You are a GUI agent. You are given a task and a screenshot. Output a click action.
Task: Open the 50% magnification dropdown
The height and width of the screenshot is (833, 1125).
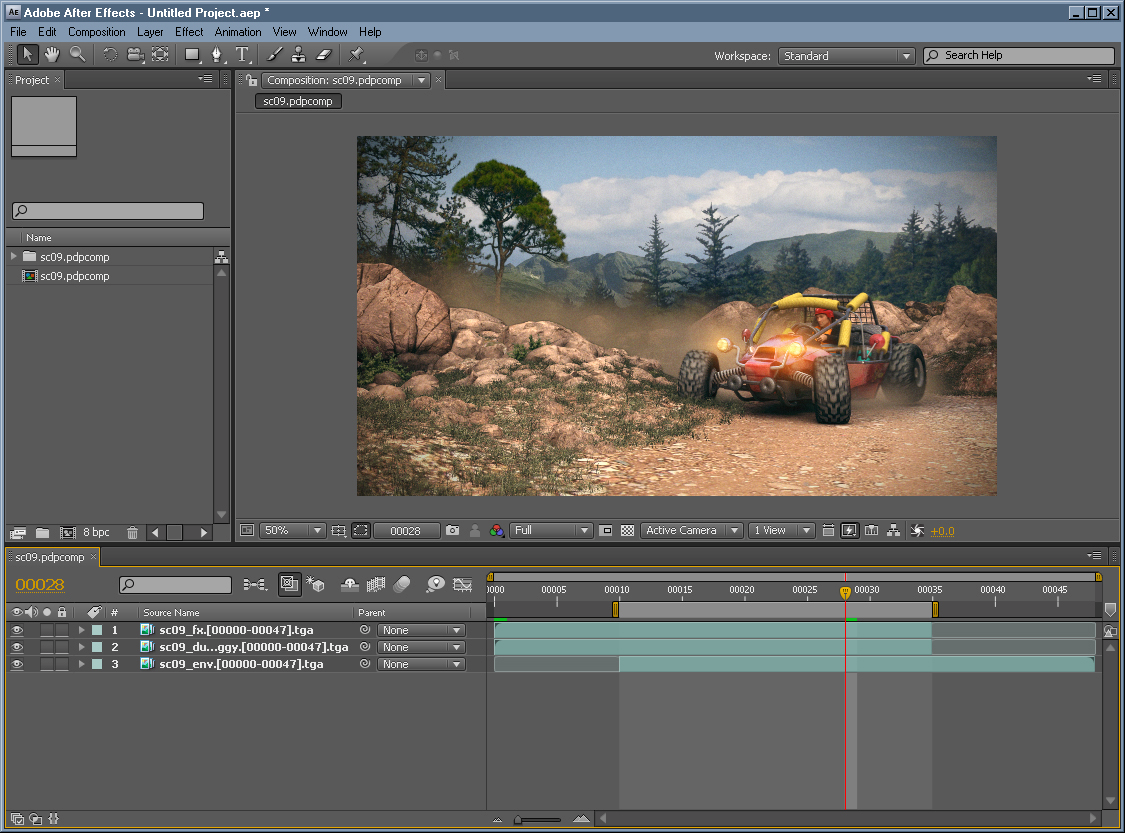(292, 531)
